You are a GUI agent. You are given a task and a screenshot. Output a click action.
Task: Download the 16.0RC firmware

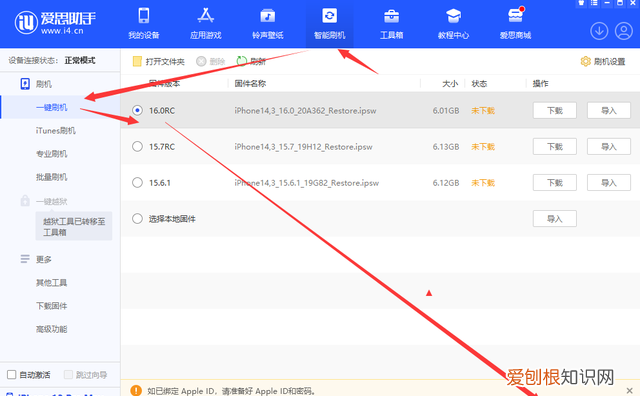pyautogui.click(x=555, y=111)
